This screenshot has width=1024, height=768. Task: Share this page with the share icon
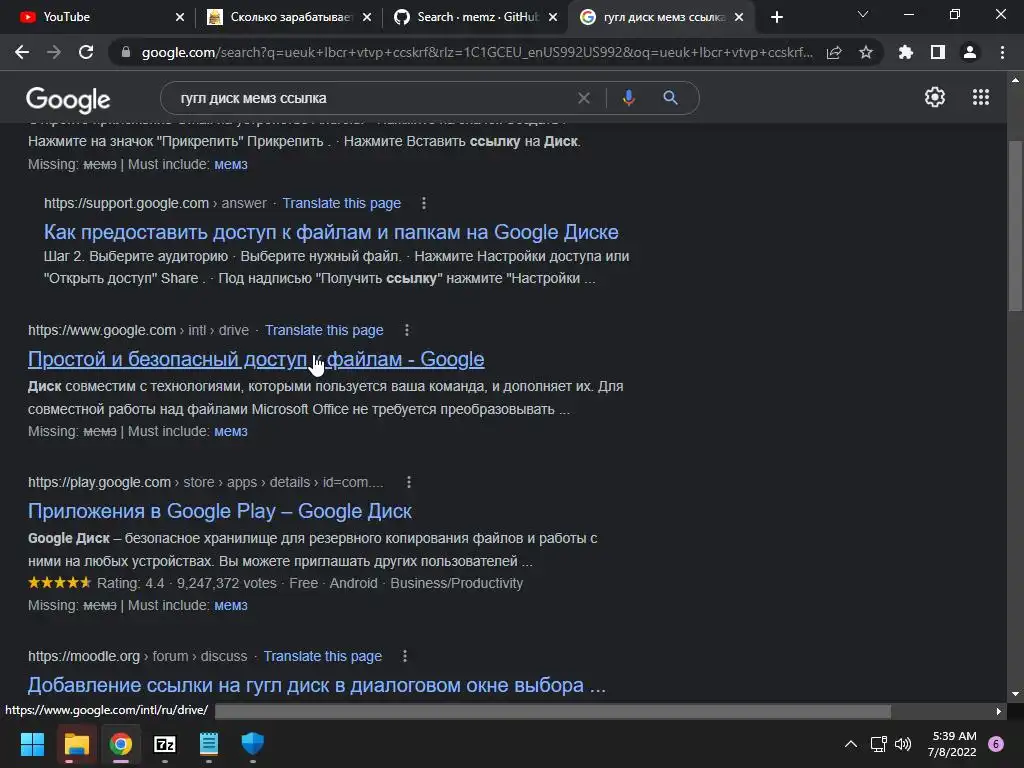pos(834,52)
